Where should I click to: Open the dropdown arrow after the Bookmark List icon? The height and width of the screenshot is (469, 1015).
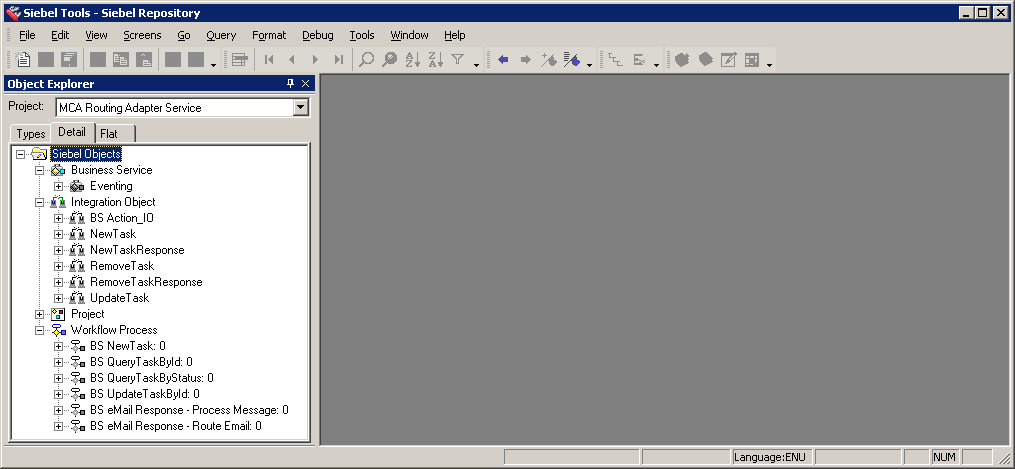click(589, 64)
